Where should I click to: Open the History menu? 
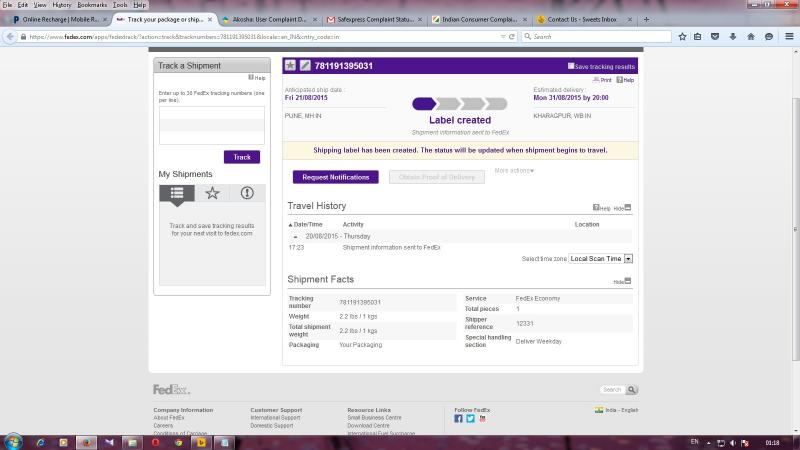(x=62, y=5)
